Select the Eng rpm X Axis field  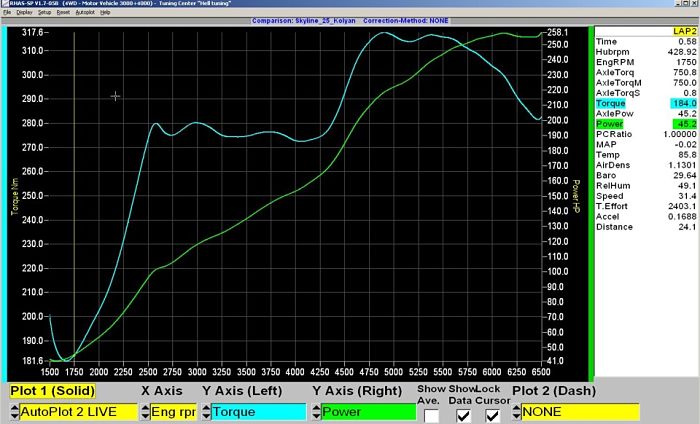click(x=173, y=412)
